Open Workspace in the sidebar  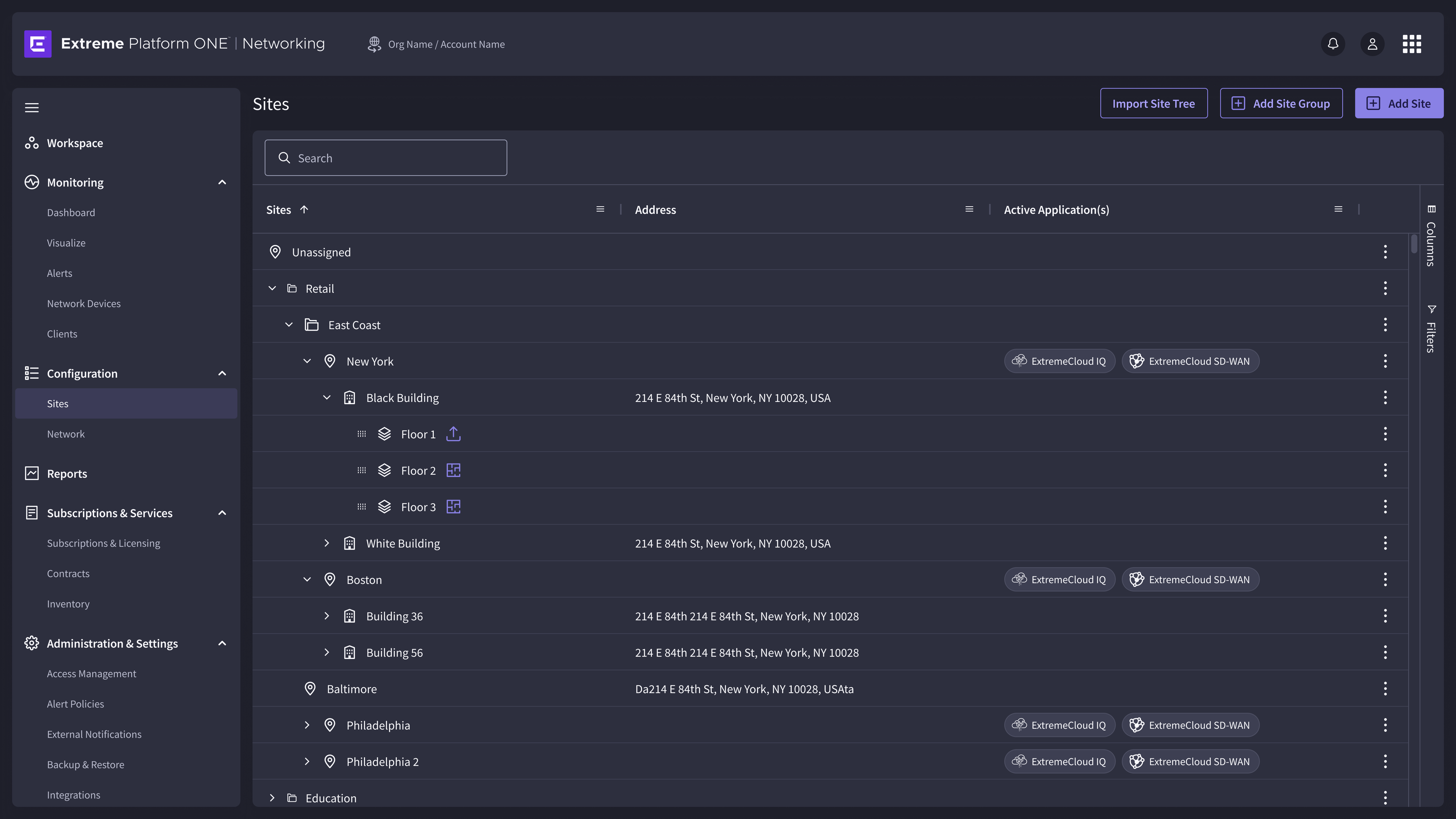pos(75,143)
